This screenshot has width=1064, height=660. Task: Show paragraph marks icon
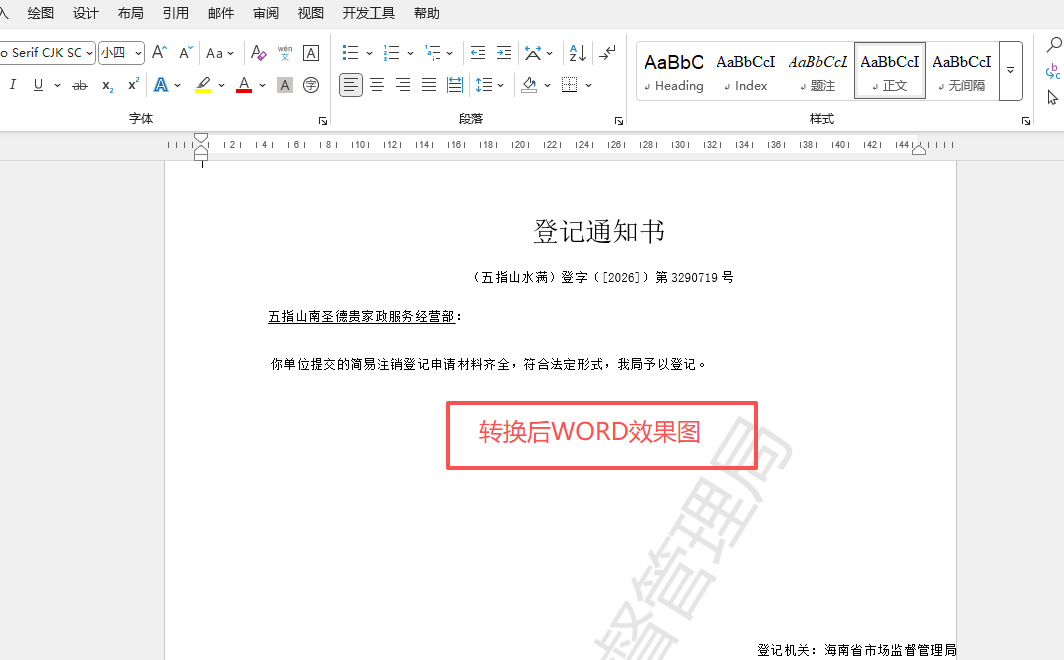tap(608, 52)
